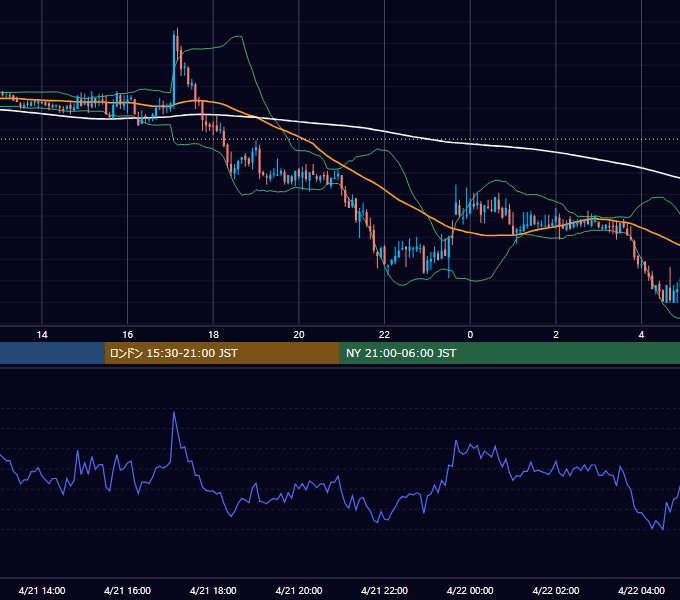Click the 4/21 20:00 date label
680x600 pixels.
click(x=299, y=590)
